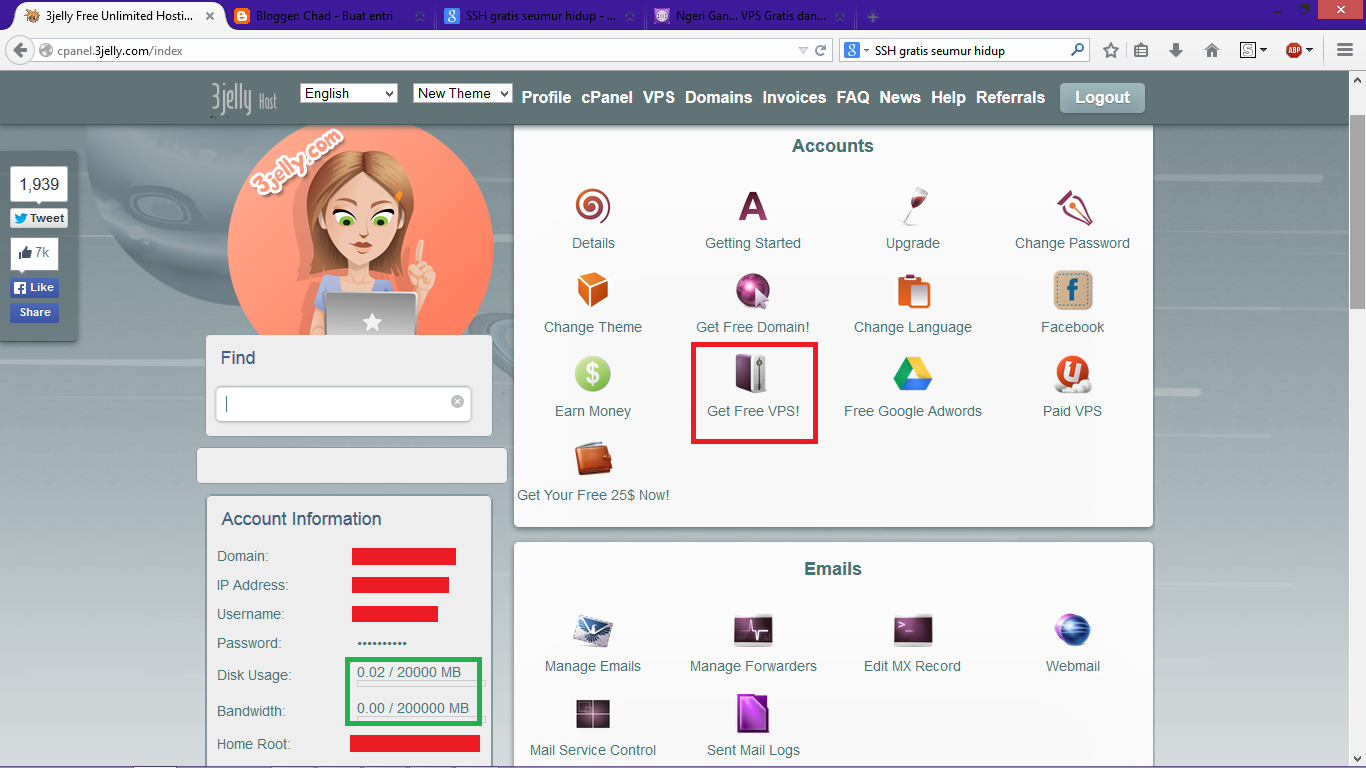This screenshot has height=768, width=1366.
Task: Switch to the SSH gratis seumur hidup tab
Action: (540, 16)
